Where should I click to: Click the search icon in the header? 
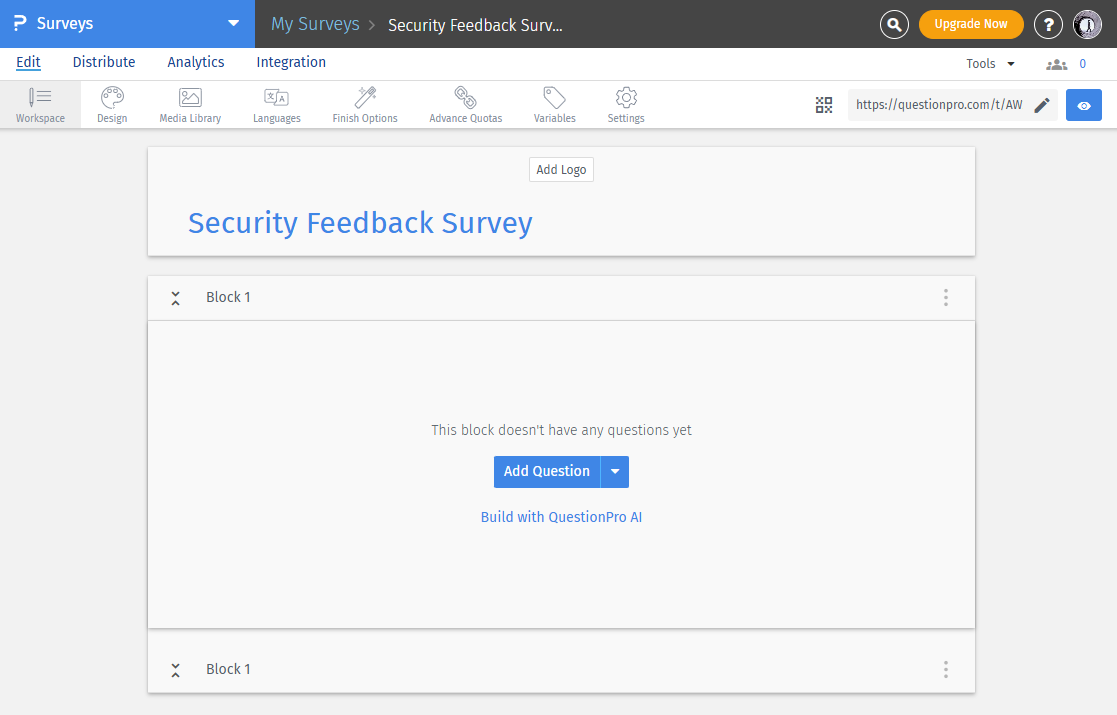click(894, 24)
